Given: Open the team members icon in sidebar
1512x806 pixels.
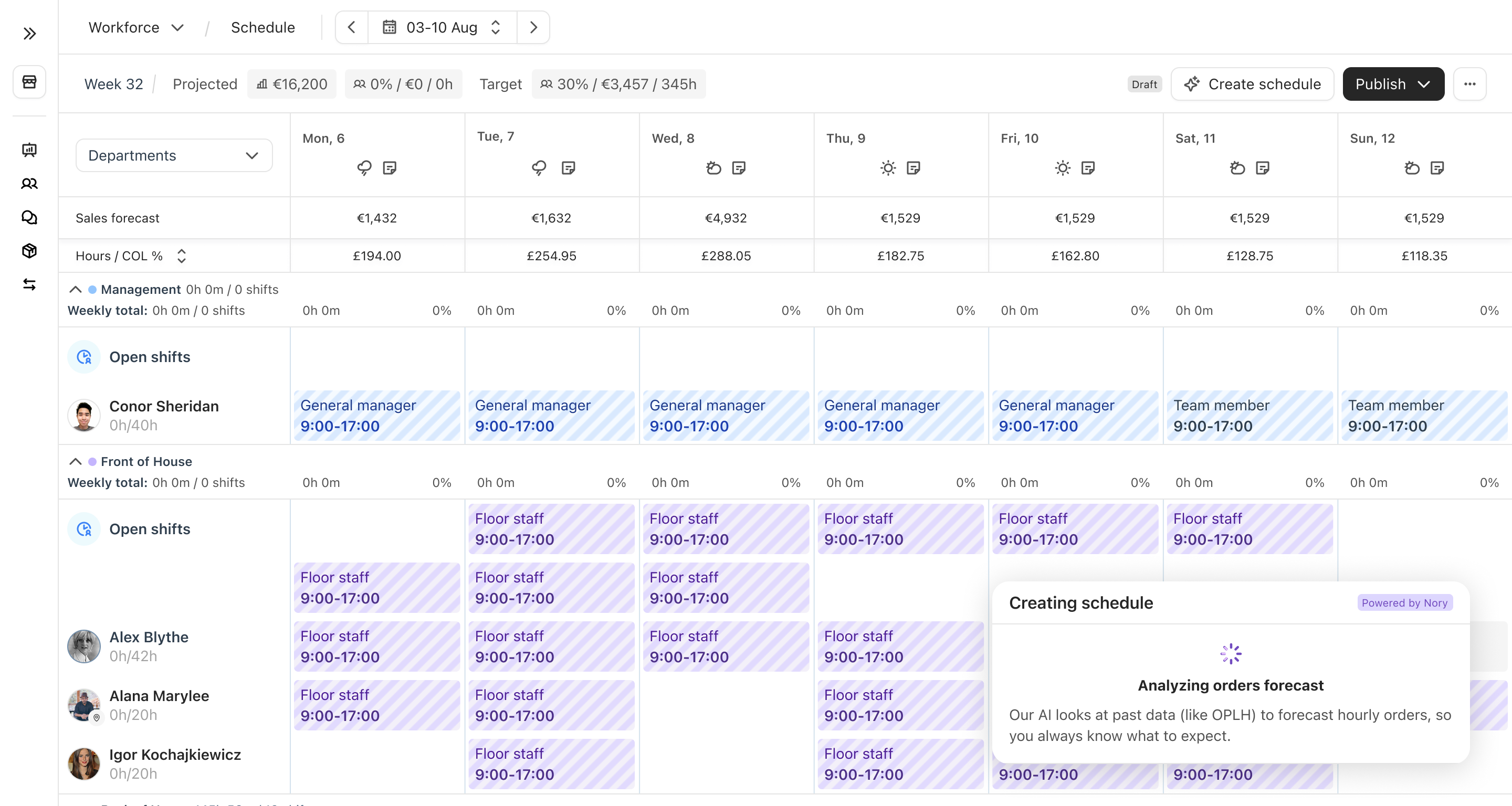Looking at the screenshot, I should 29,184.
